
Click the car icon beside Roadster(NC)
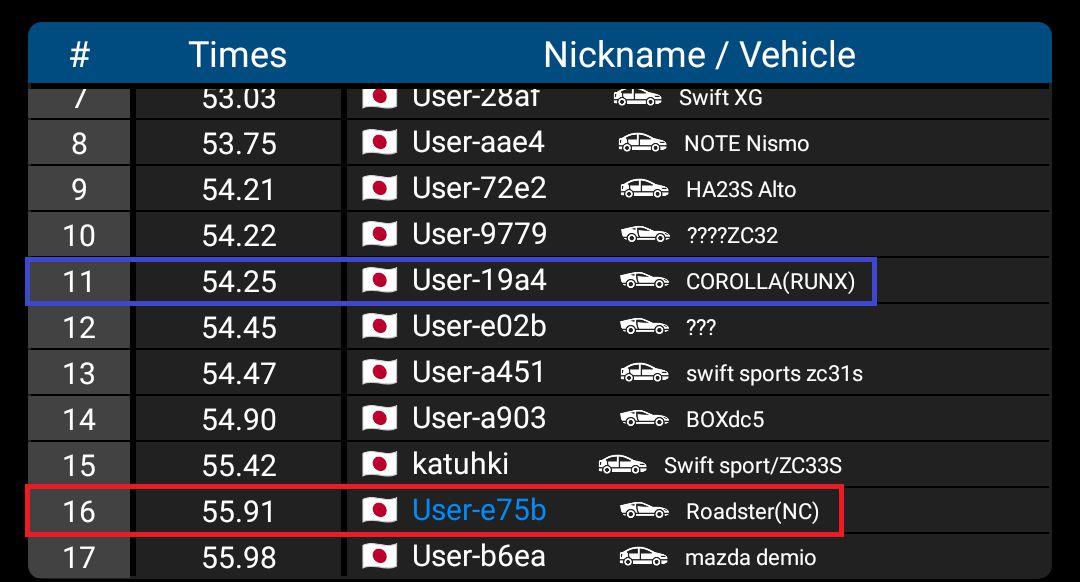[x=644, y=511]
